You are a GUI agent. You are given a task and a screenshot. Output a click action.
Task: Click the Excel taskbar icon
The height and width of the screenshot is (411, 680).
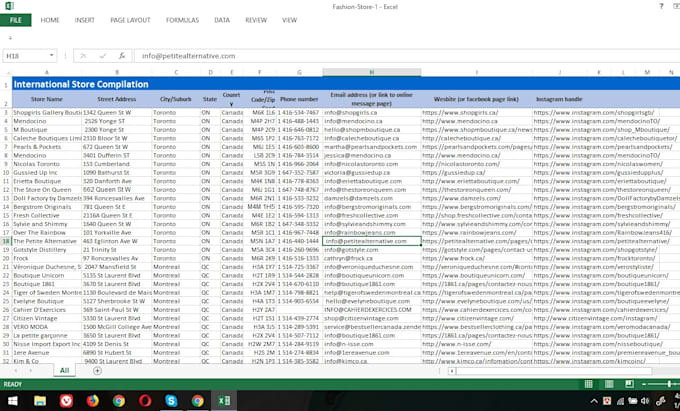point(224,401)
